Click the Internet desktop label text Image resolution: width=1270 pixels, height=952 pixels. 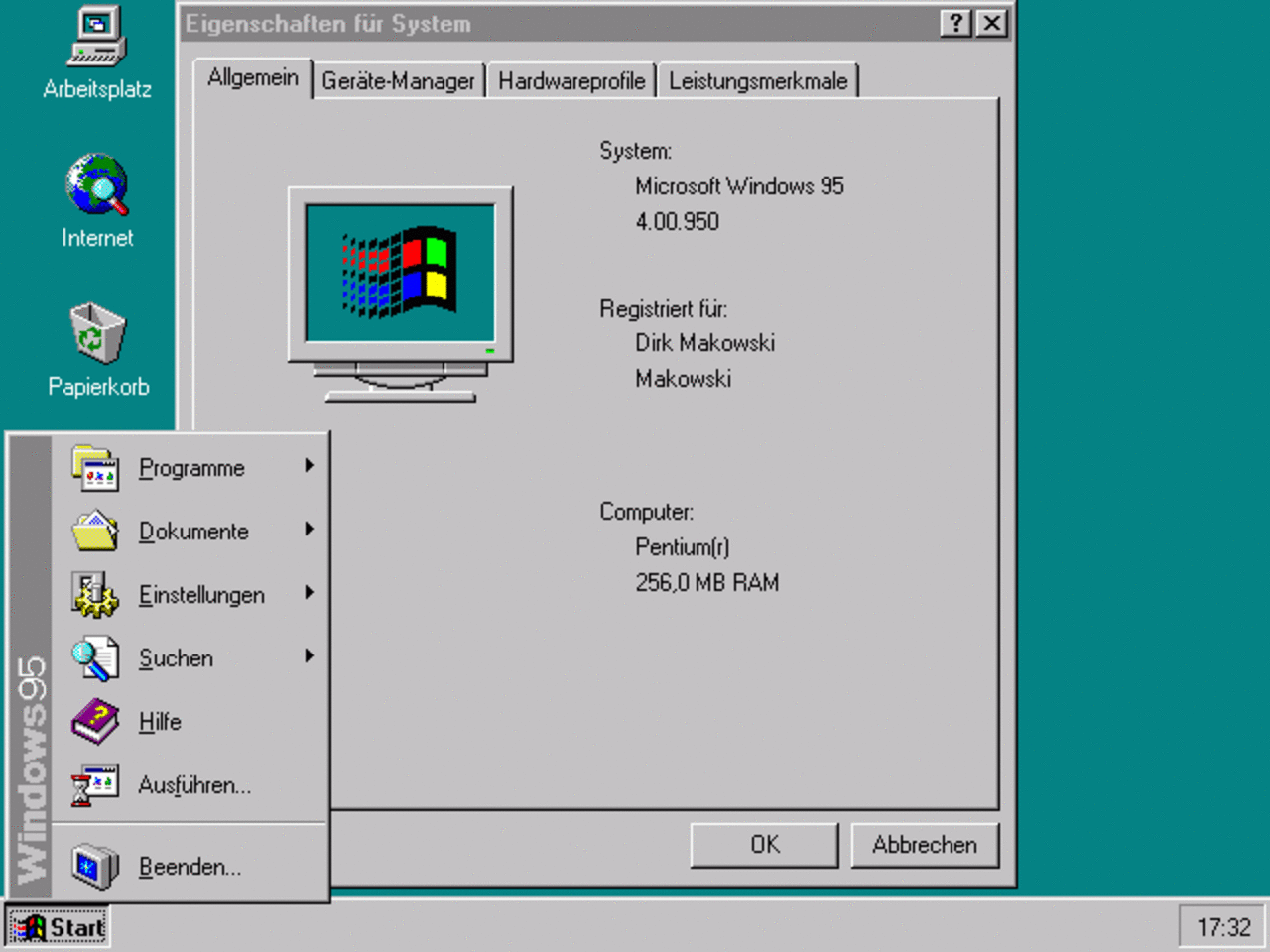97,238
